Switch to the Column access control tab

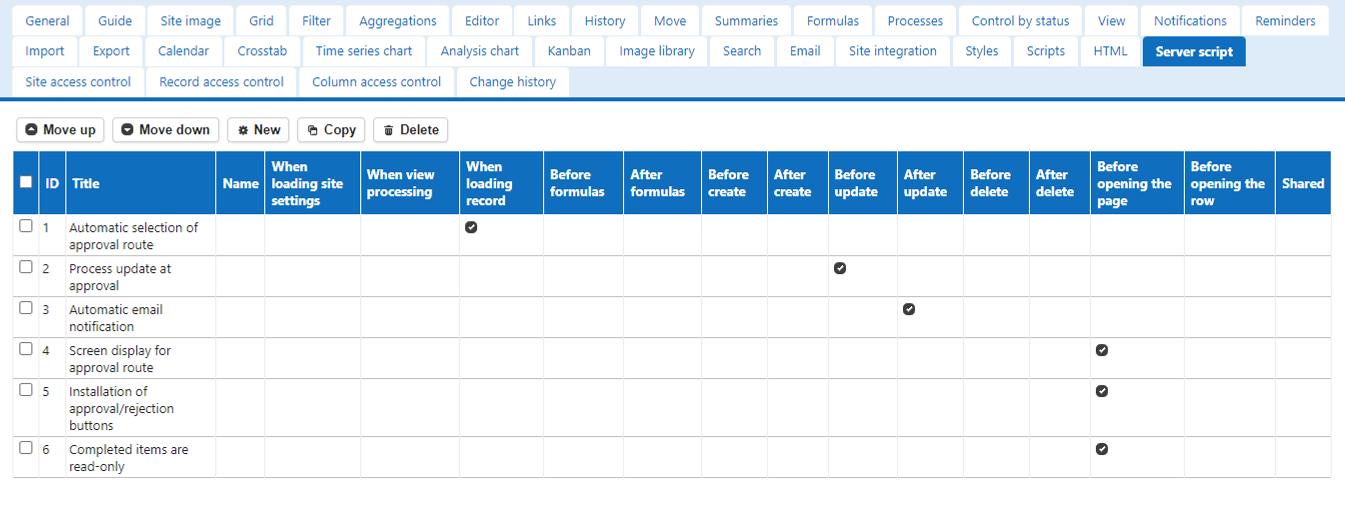tap(377, 82)
